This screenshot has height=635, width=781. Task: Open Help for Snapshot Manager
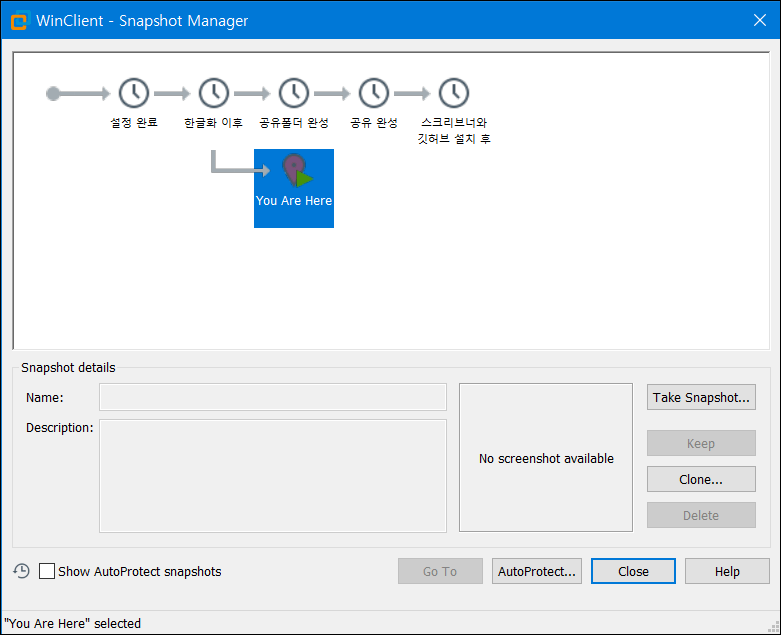pos(727,571)
